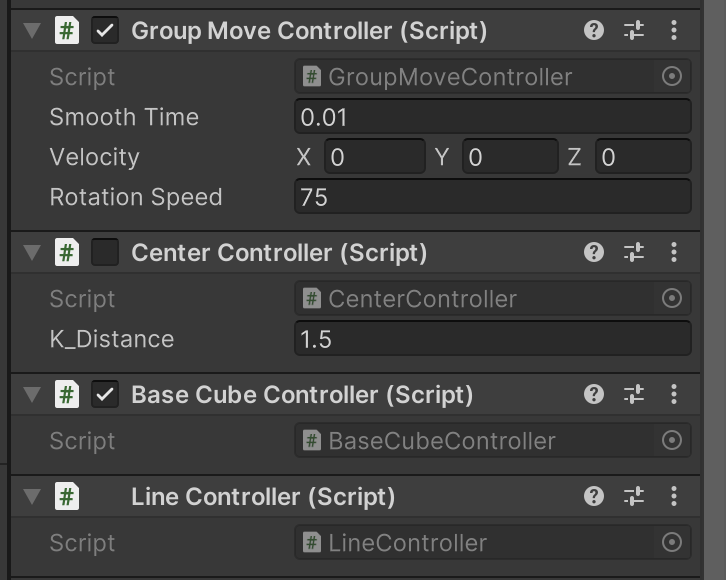
Task: Collapse the Center Controller foldout arrow
Action: pos(32,252)
